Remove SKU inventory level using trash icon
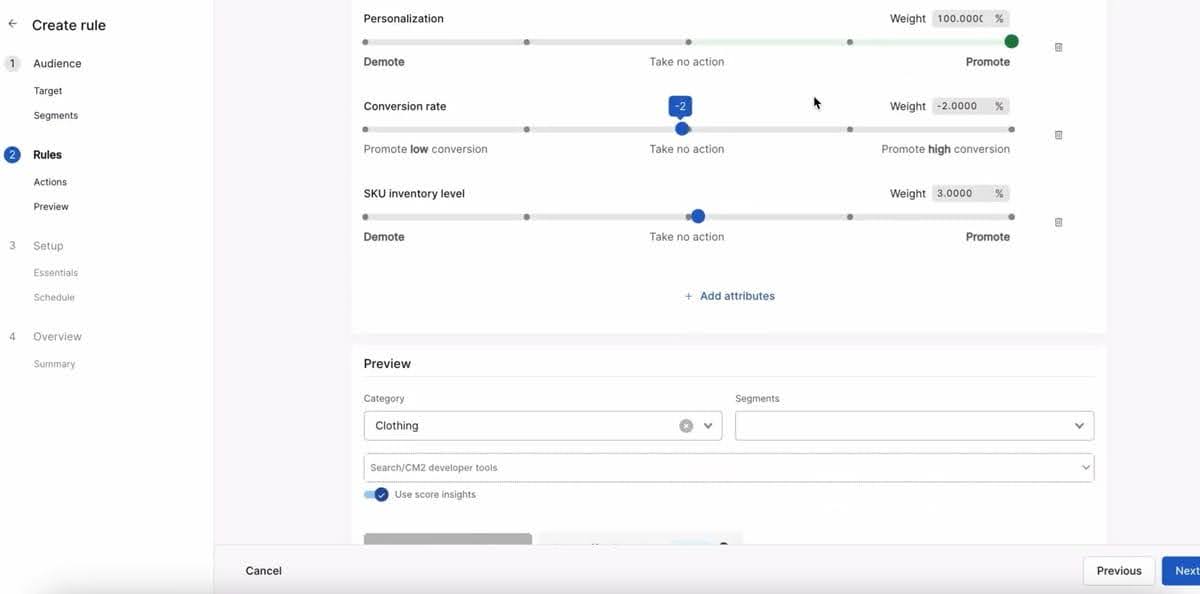The image size is (1200, 594). (x=1058, y=222)
